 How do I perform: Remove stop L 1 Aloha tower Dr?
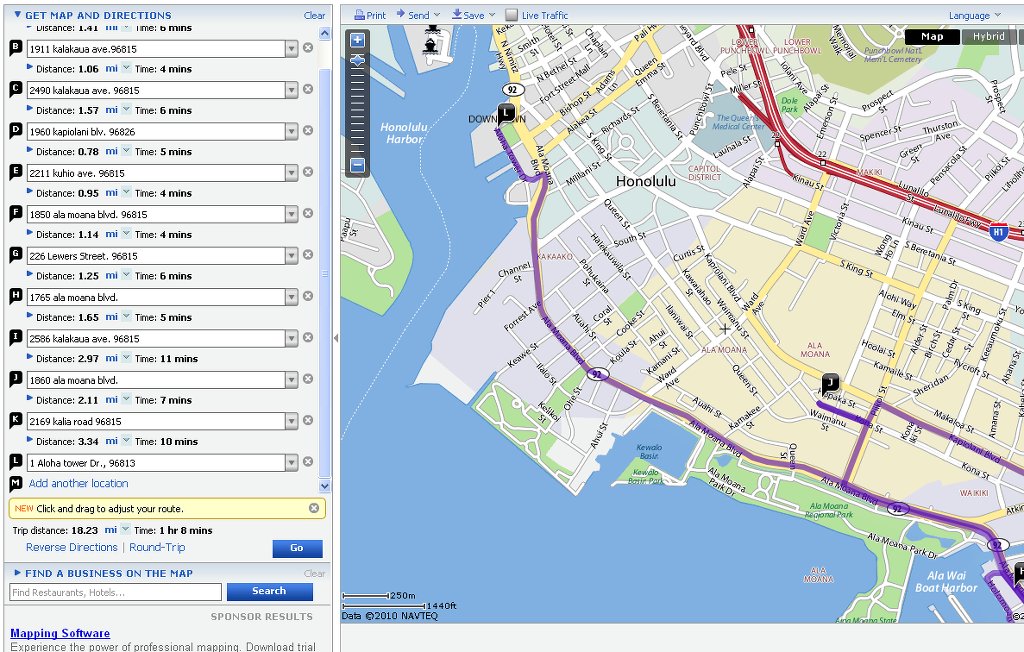pos(308,462)
